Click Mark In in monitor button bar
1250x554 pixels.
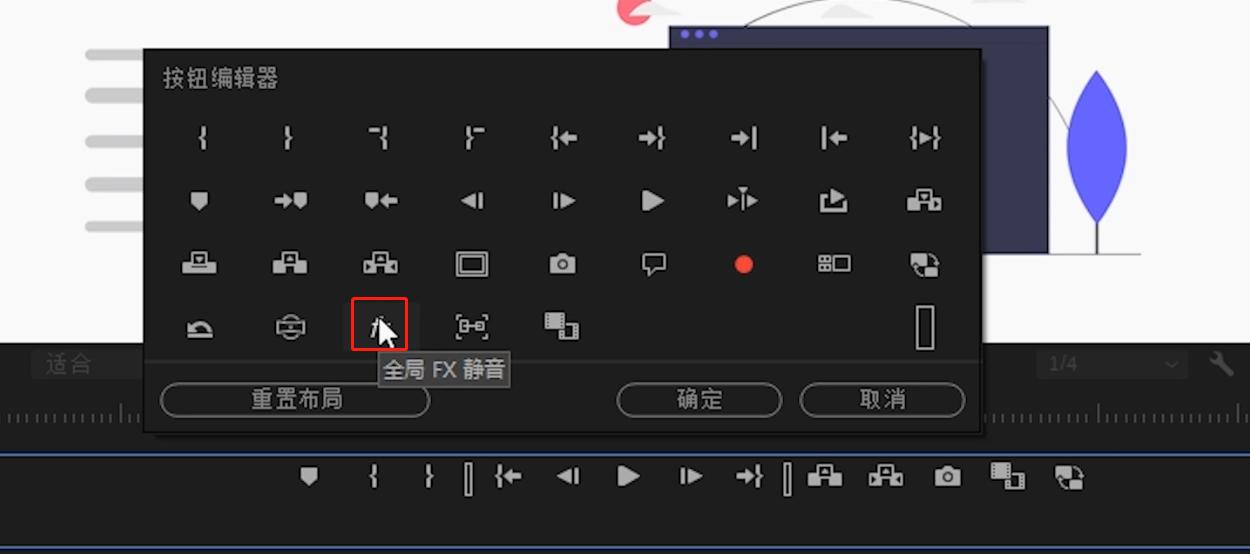tap(373, 477)
